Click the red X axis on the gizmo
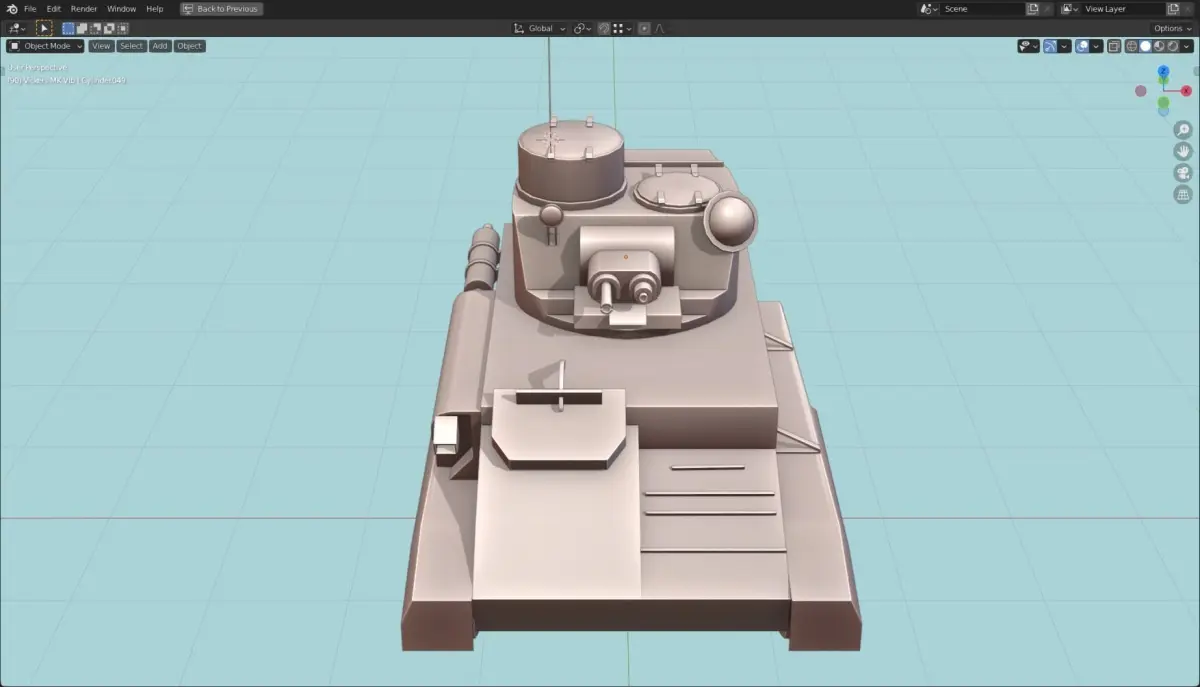Image resolution: width=1200 pixels, height=687 pixels. pyautogui.click(x=1186, y=91)
